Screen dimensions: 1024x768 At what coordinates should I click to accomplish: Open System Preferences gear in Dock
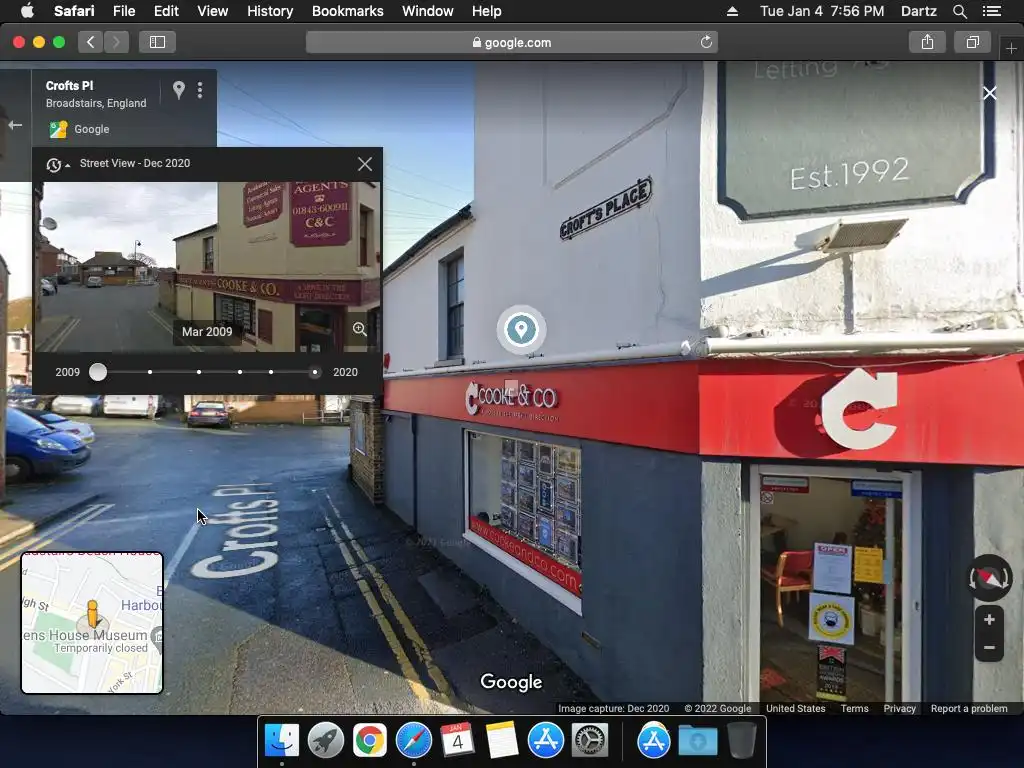589,741
